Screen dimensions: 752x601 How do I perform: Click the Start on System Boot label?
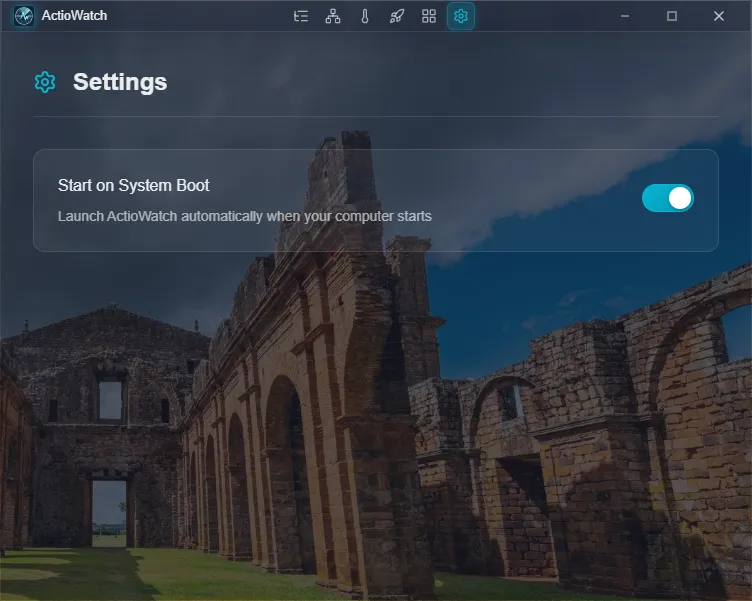click(133, 185)
